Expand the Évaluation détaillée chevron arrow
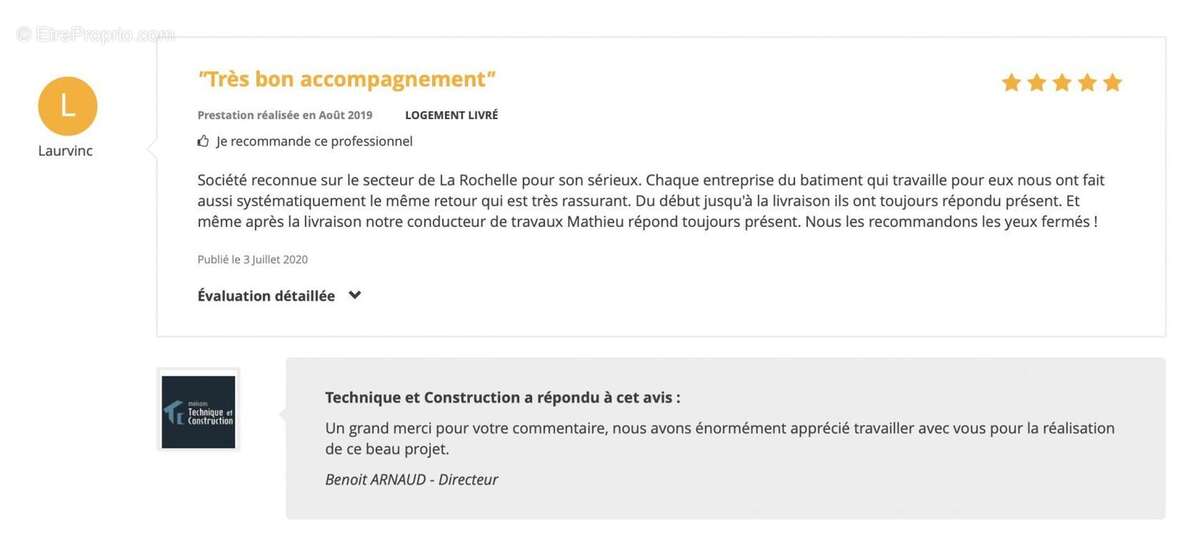 coord(354,295)
